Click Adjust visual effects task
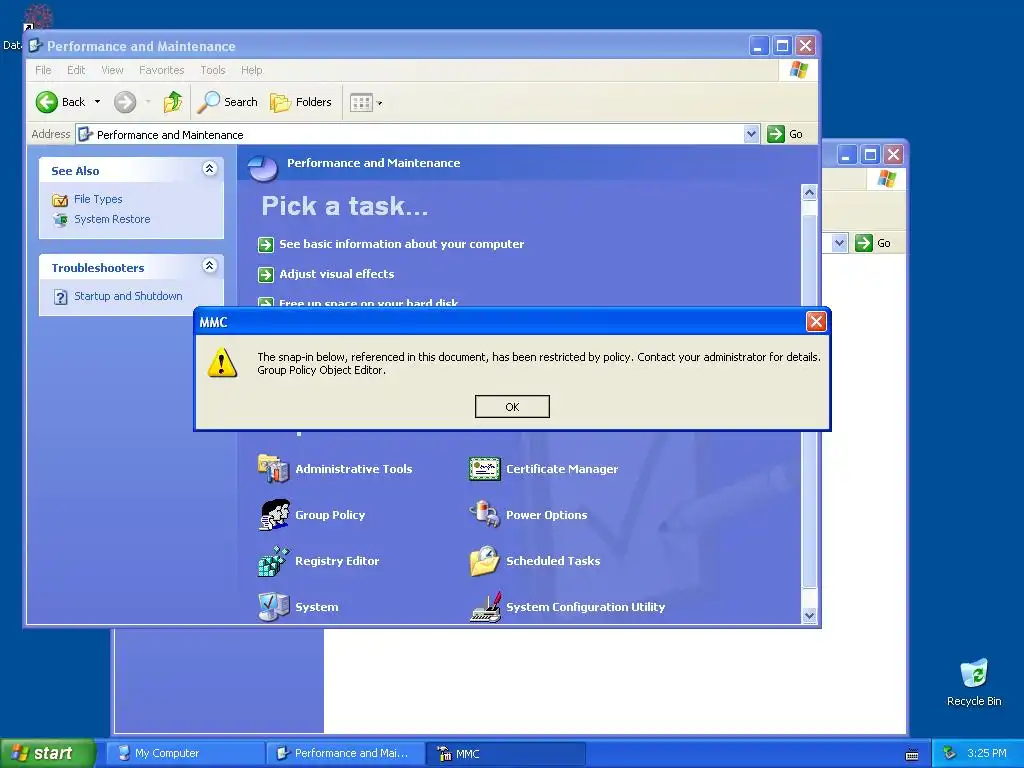 336,274
